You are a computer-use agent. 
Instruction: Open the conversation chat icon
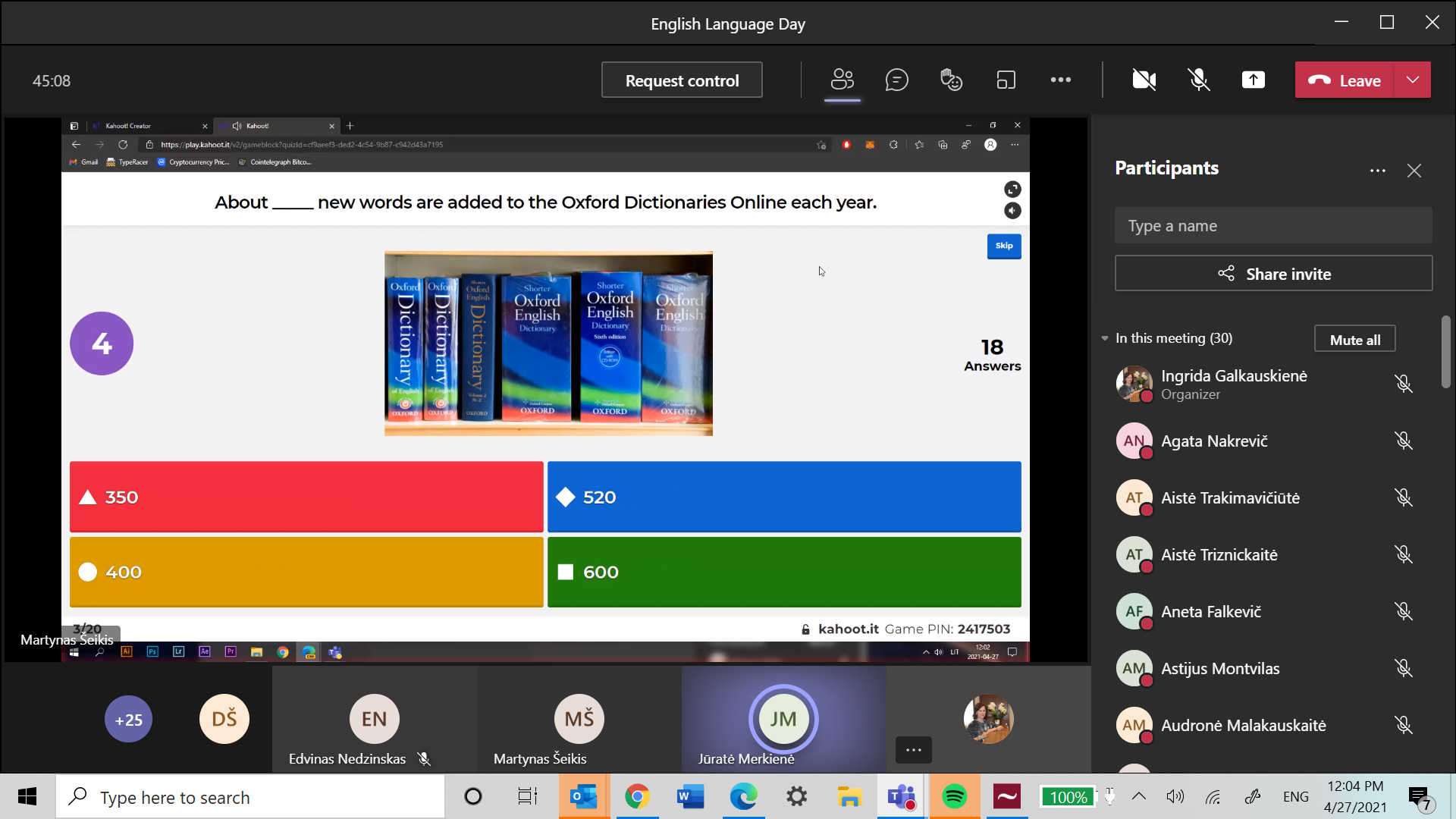coord(896,80)
